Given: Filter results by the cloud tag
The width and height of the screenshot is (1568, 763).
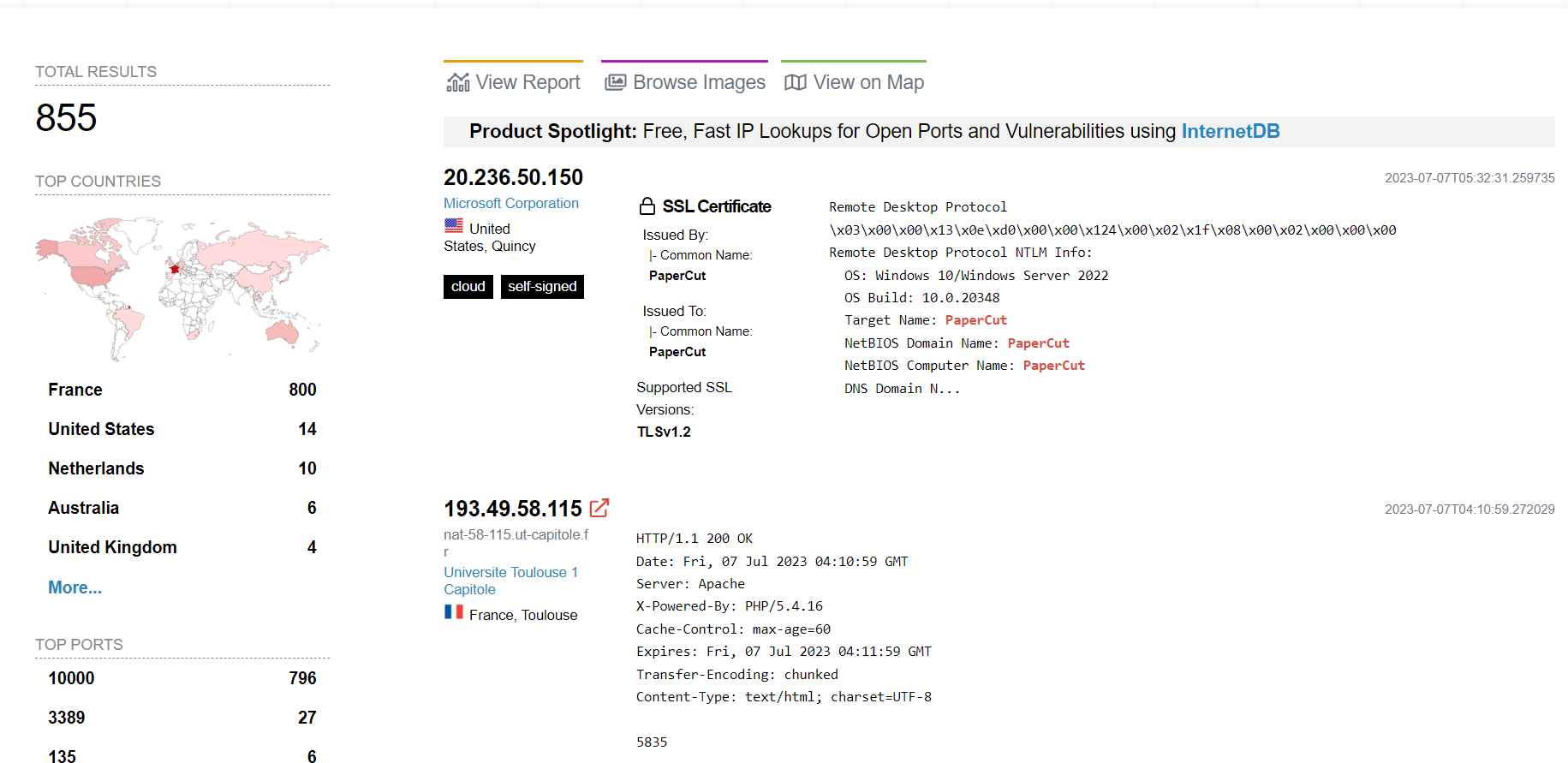Looking at the screenshot, I should point(468,286).
